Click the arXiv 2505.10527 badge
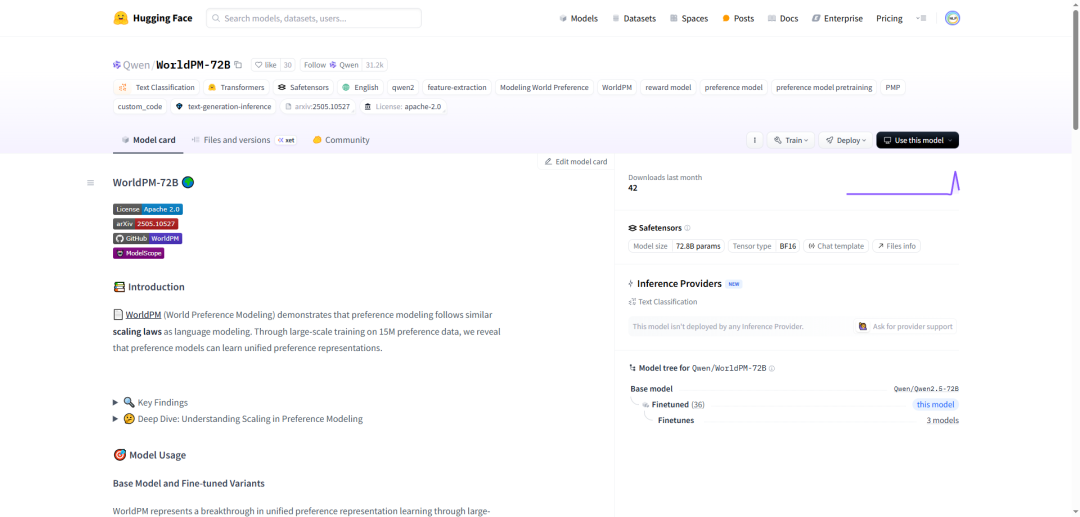Viewport: 1080px width, 517px height. pos(145,224)
